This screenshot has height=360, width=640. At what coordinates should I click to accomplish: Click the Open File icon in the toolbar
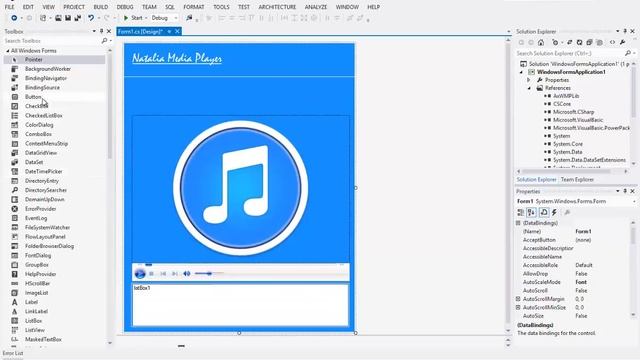click(58, 18)
